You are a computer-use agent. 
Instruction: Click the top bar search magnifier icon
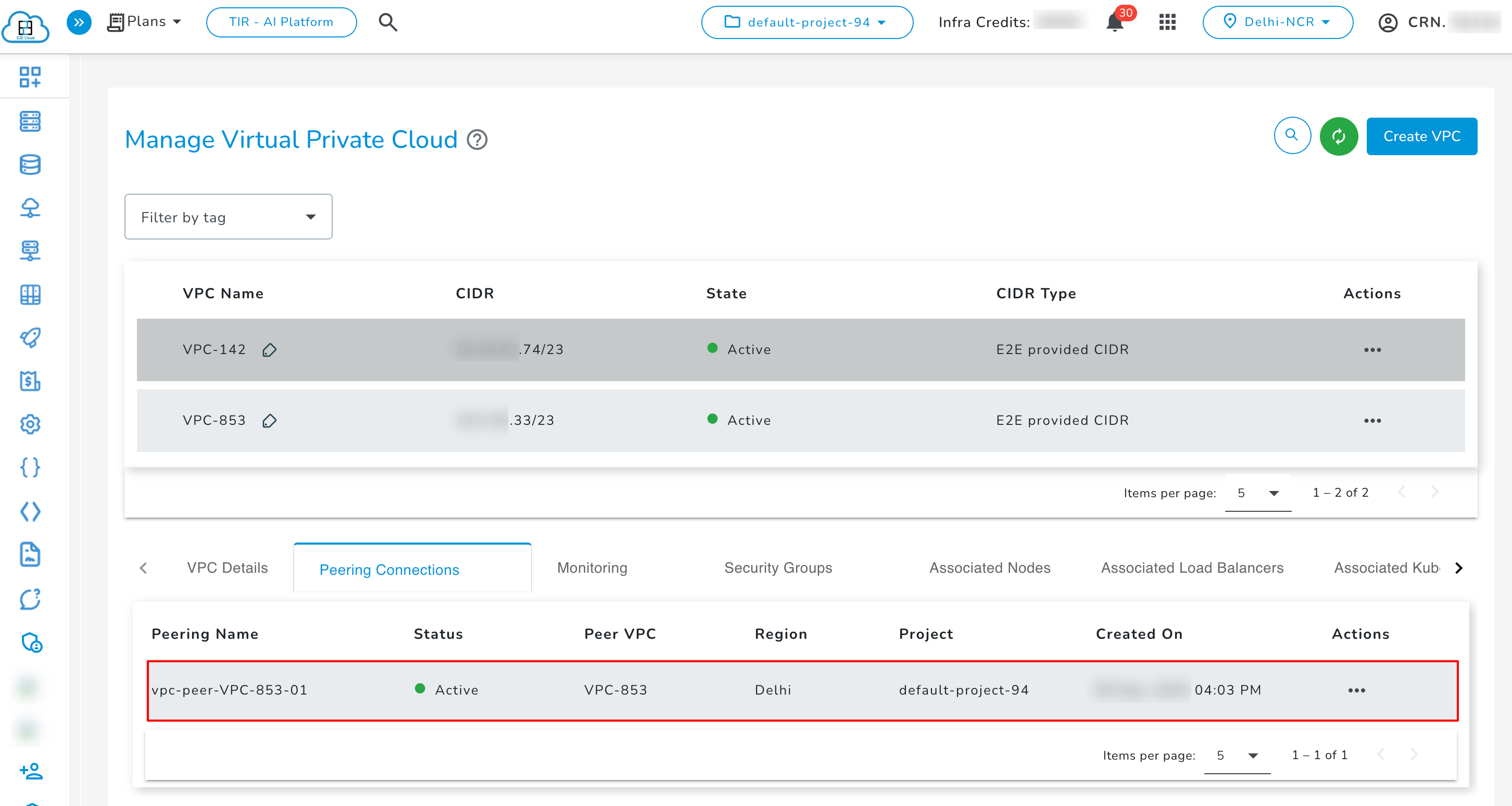[x=388, y=22]
